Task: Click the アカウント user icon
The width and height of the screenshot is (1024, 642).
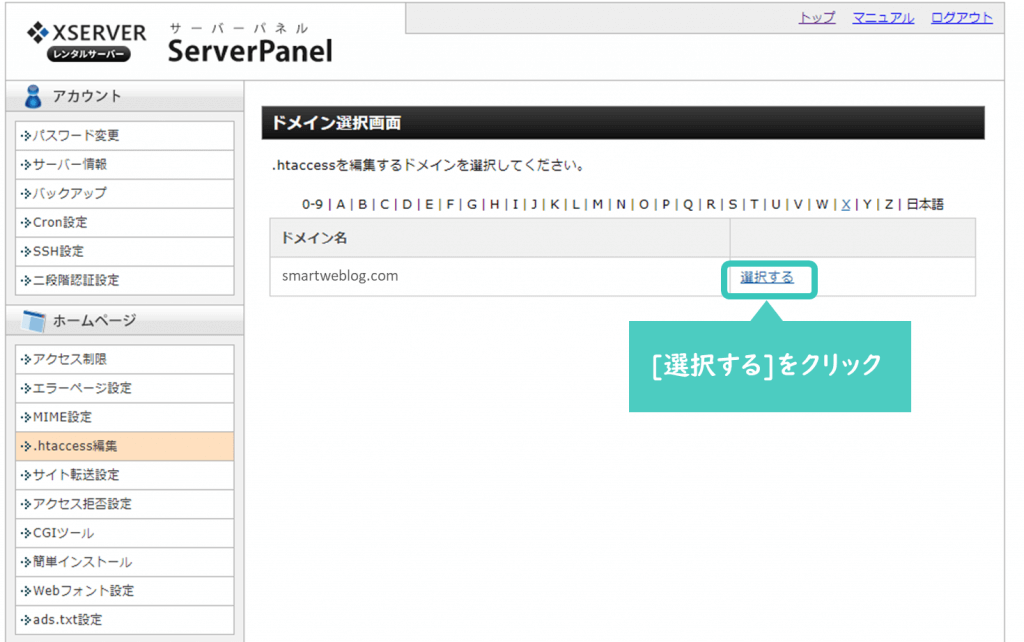Action: tap(33, 96)
